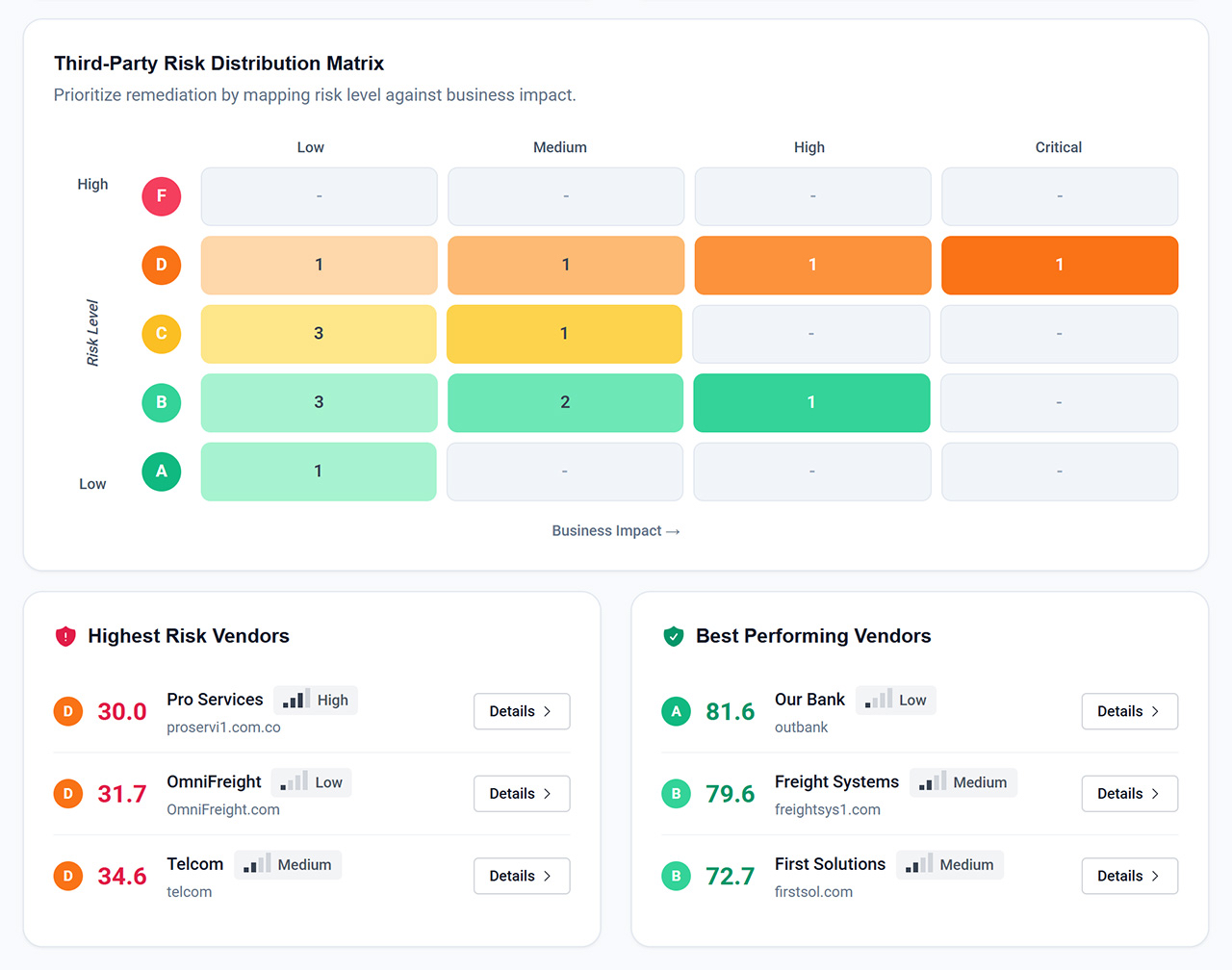The image size is (1232, 970).
Task: Click the Low impact badge for Our Bank
Action: (896, 701)
